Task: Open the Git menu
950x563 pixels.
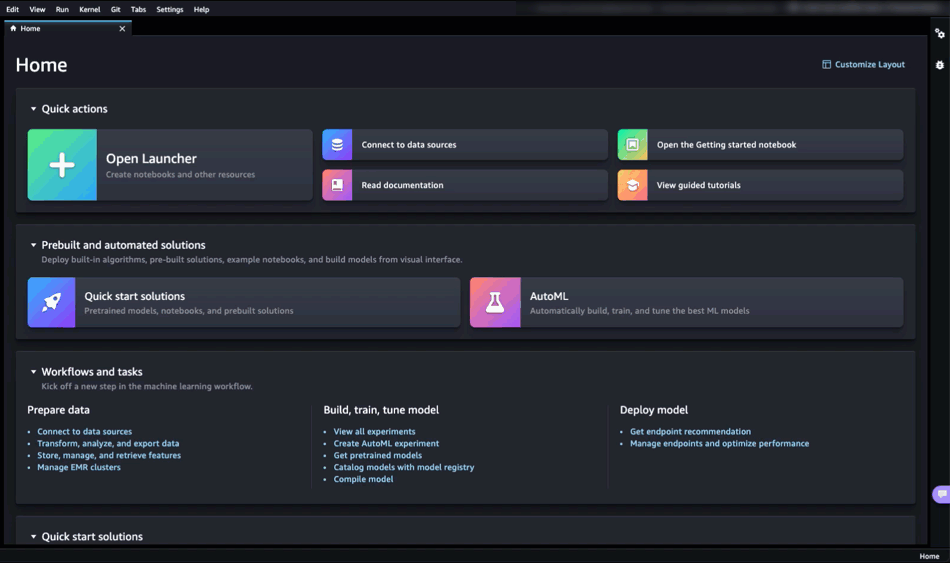Action: point(116,9)
